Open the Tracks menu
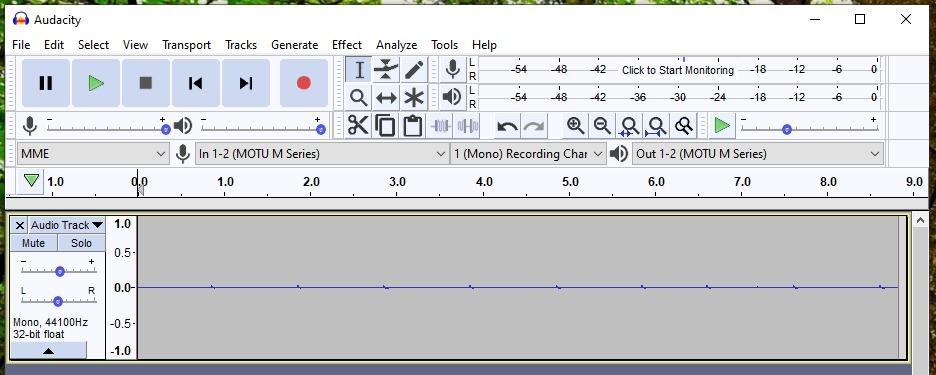 click(241, 45)
